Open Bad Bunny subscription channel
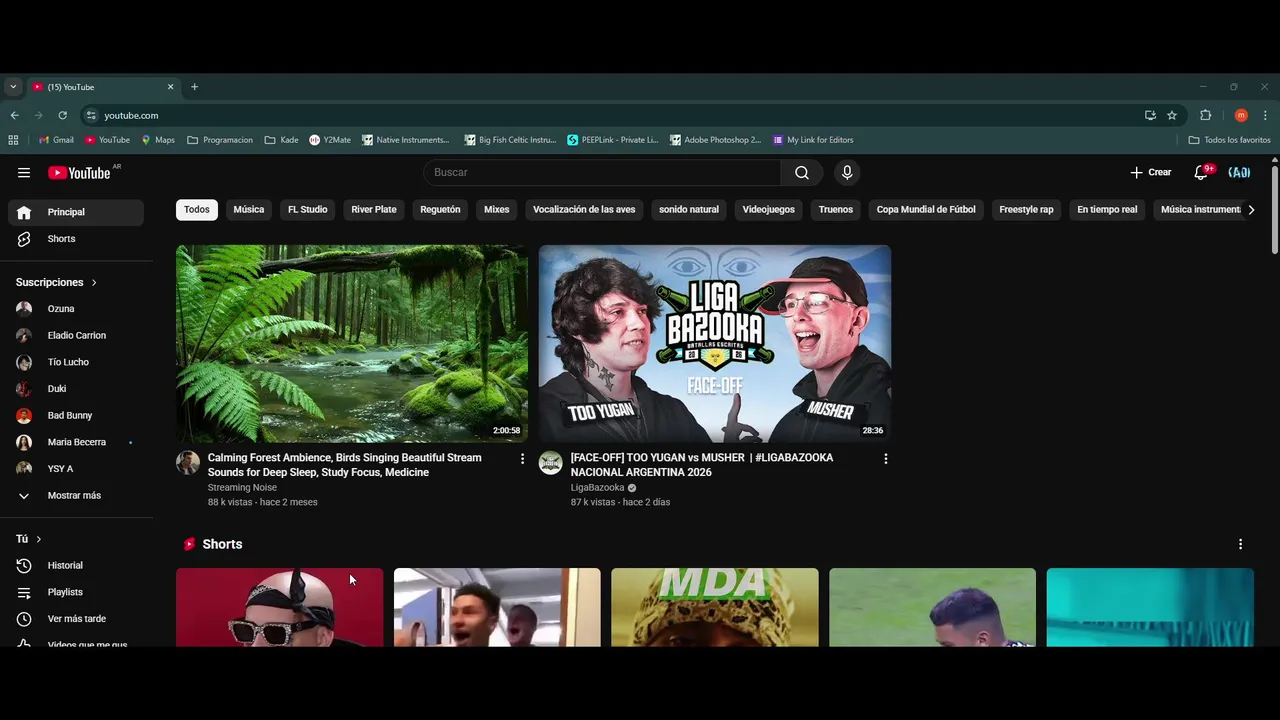 pos(76,416)
